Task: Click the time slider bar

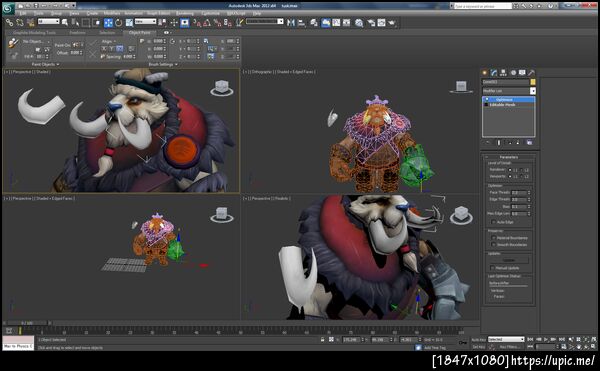Action: pos(27,323)
